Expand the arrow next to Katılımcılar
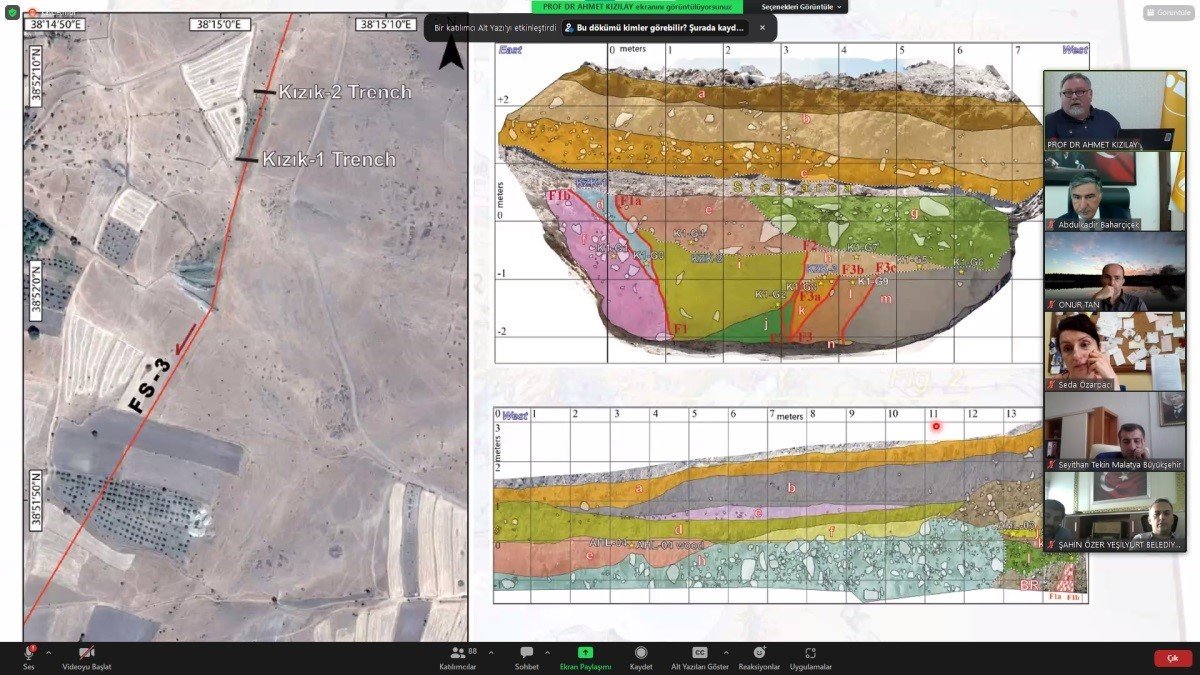The height and width of the screenshot is (675, 1200). pos(486,652)
